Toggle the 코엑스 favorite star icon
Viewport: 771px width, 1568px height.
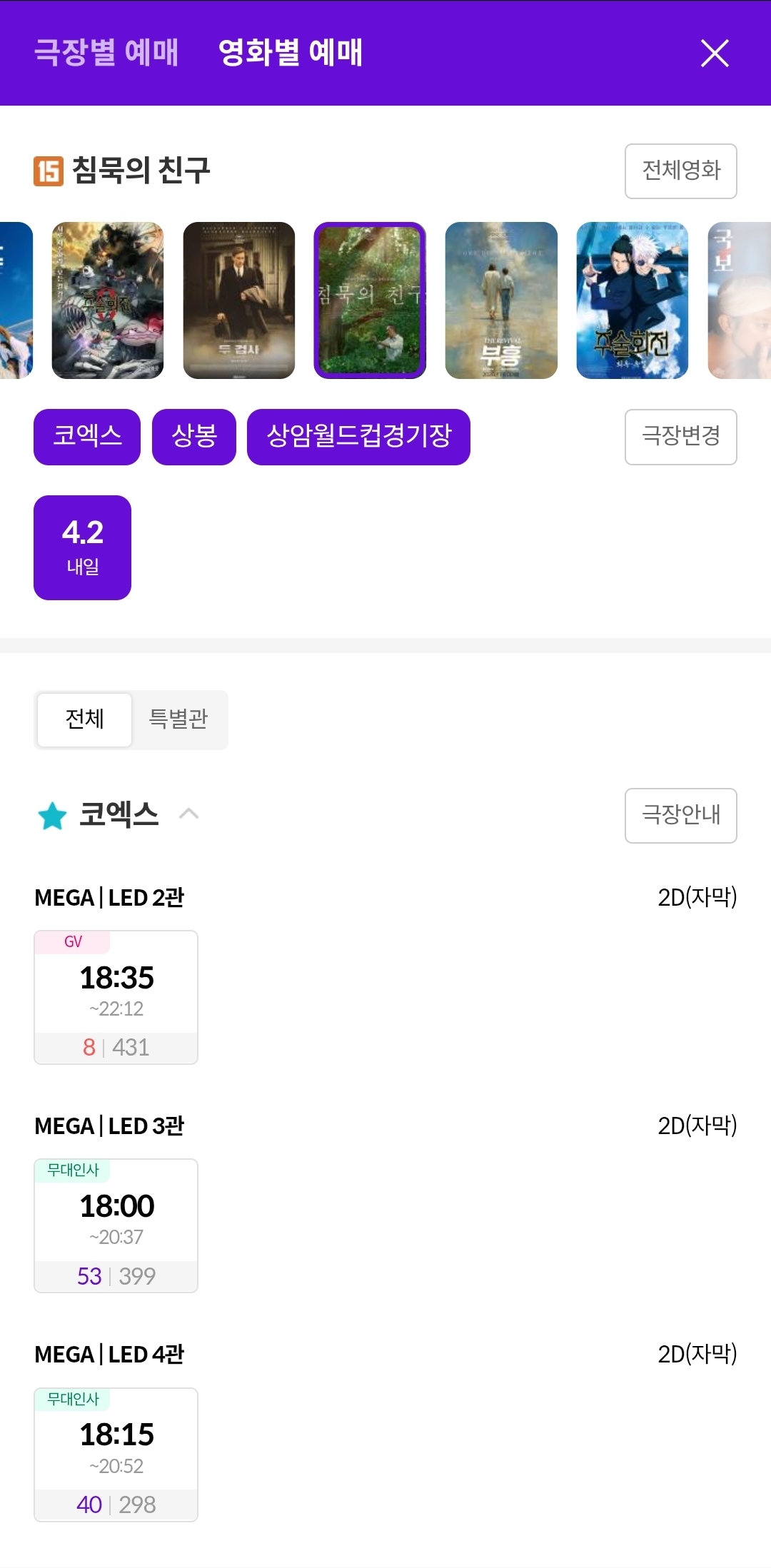point(52,815)
